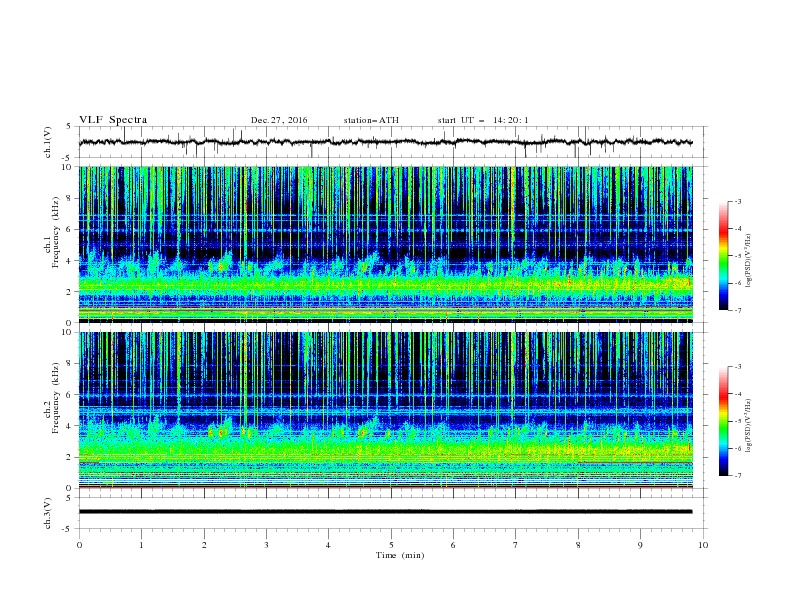Click the 'VLF Spectra' title text
Screen dimensions: 792x612
click(113, 120)
